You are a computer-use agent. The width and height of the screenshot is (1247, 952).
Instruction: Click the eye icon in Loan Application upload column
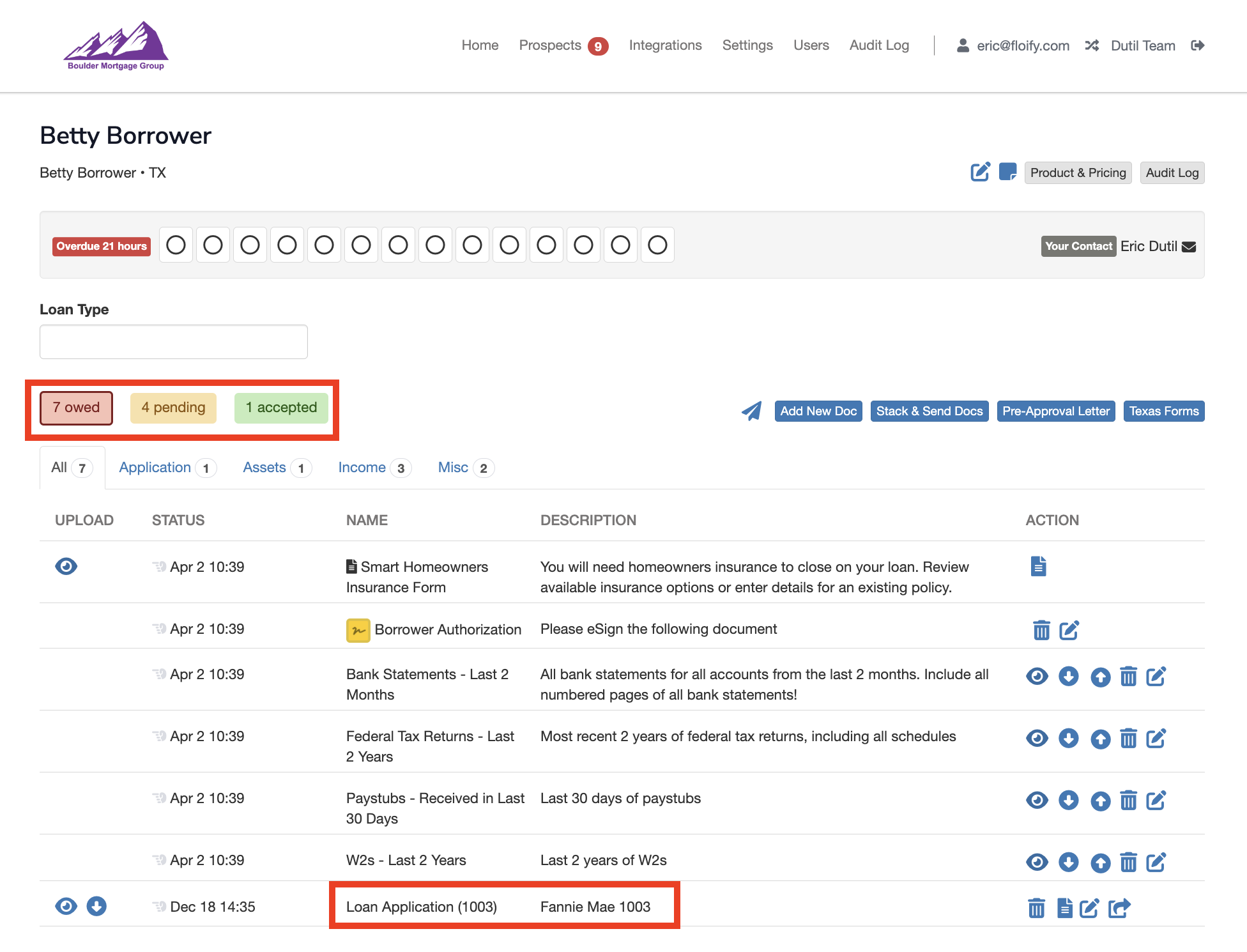coord(66,906)
